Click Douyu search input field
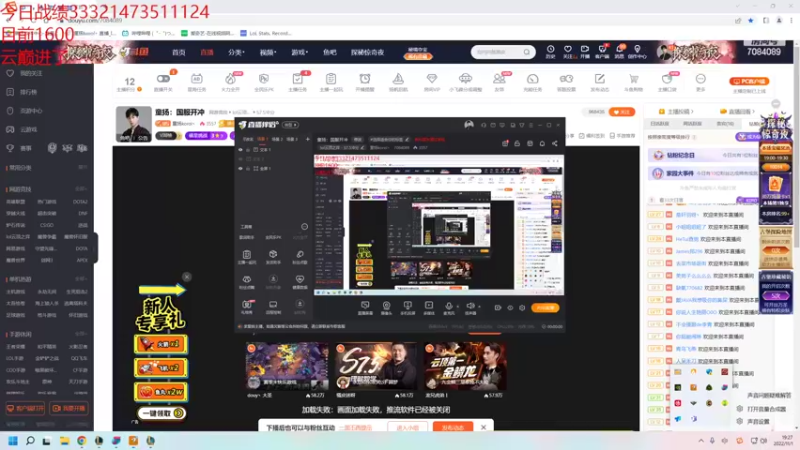Screen dimensions: 800x450 497,52
